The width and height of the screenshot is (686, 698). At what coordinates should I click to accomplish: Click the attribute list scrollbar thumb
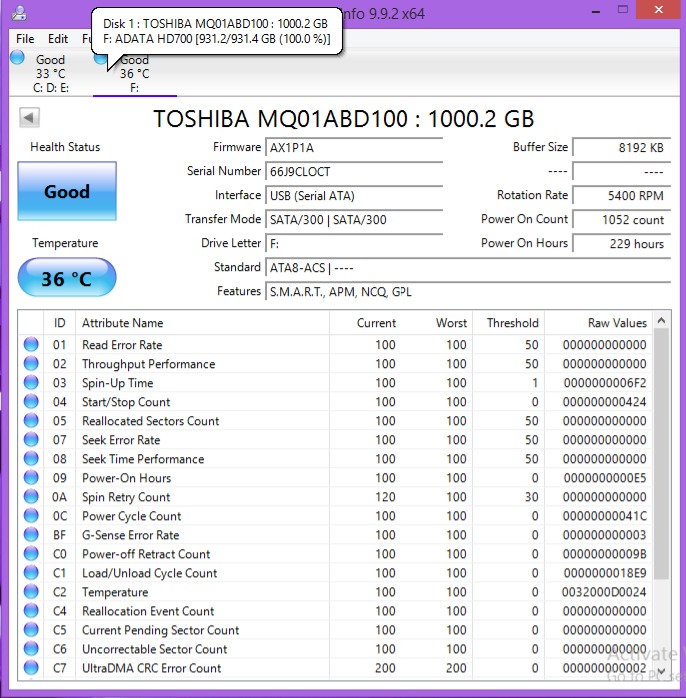point(662,454)
